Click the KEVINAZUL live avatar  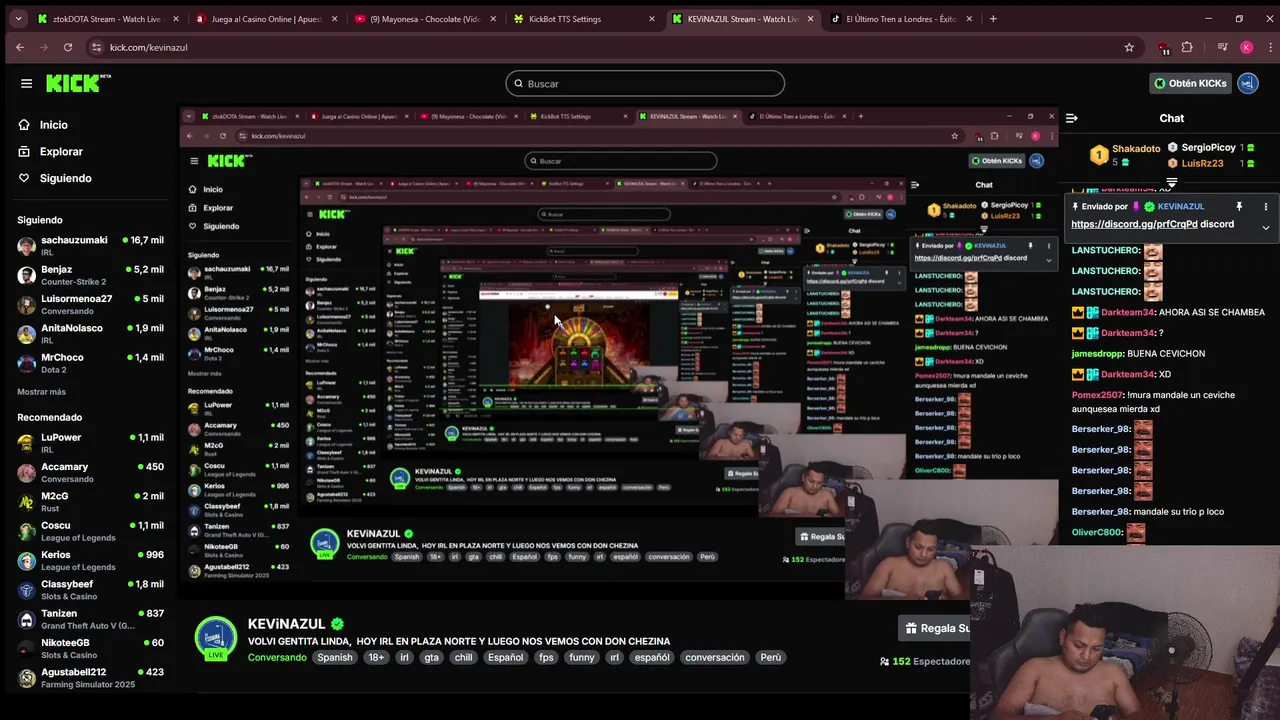pos(215,638)
